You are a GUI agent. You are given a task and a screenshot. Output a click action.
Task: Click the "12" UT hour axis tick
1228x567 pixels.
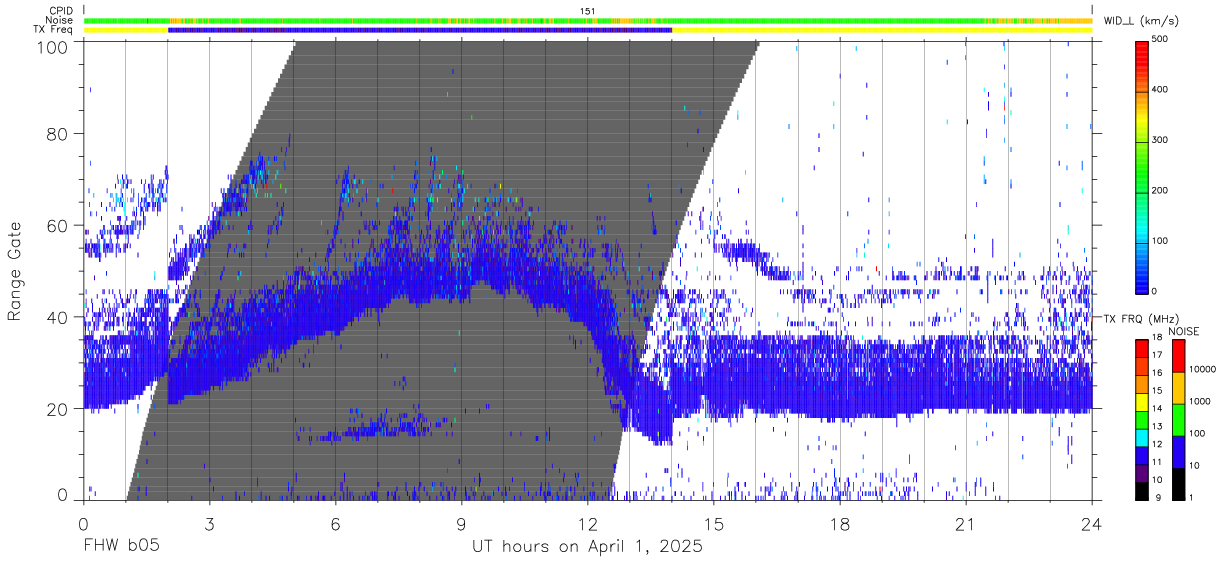tap(588, 524)
